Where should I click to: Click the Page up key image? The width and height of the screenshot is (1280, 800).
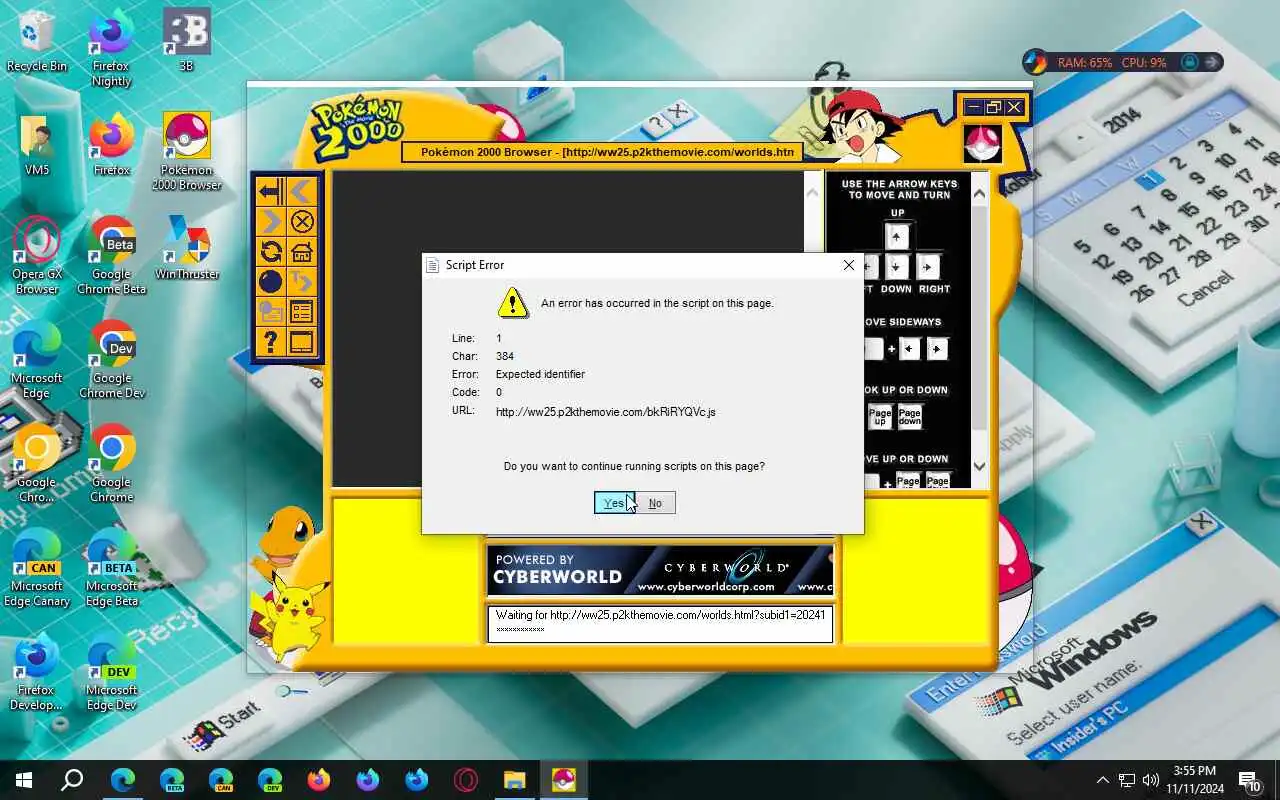tap(880, 416)
